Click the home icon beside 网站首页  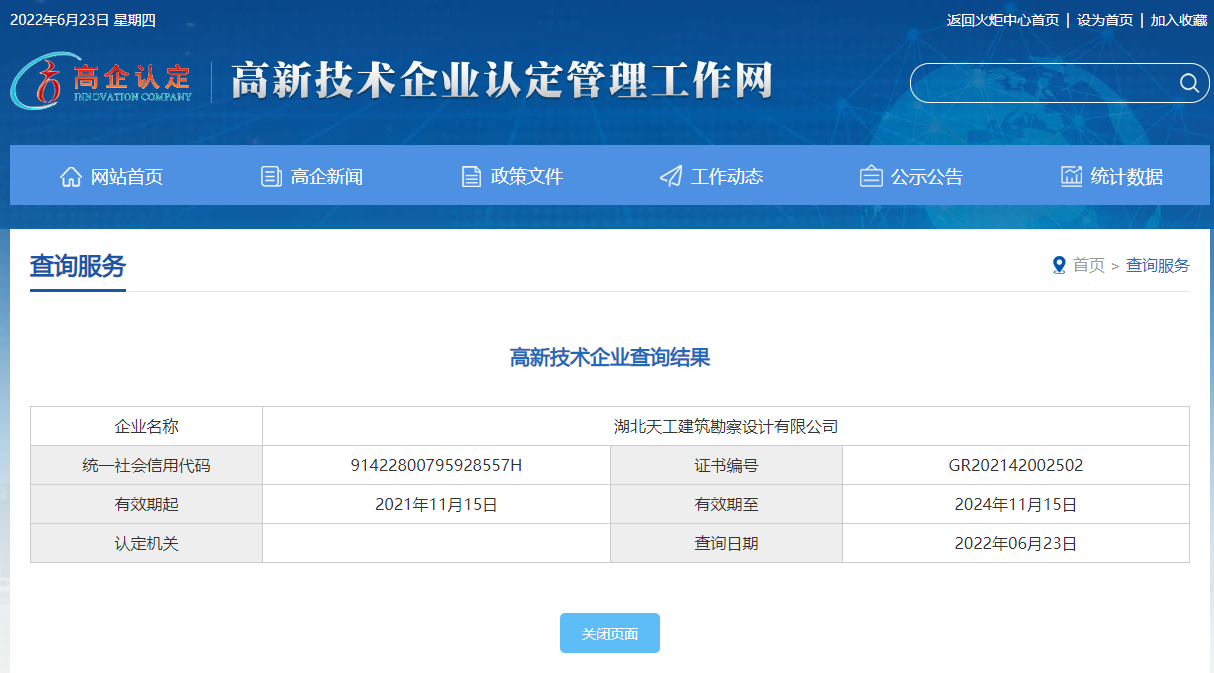point(71,177)
